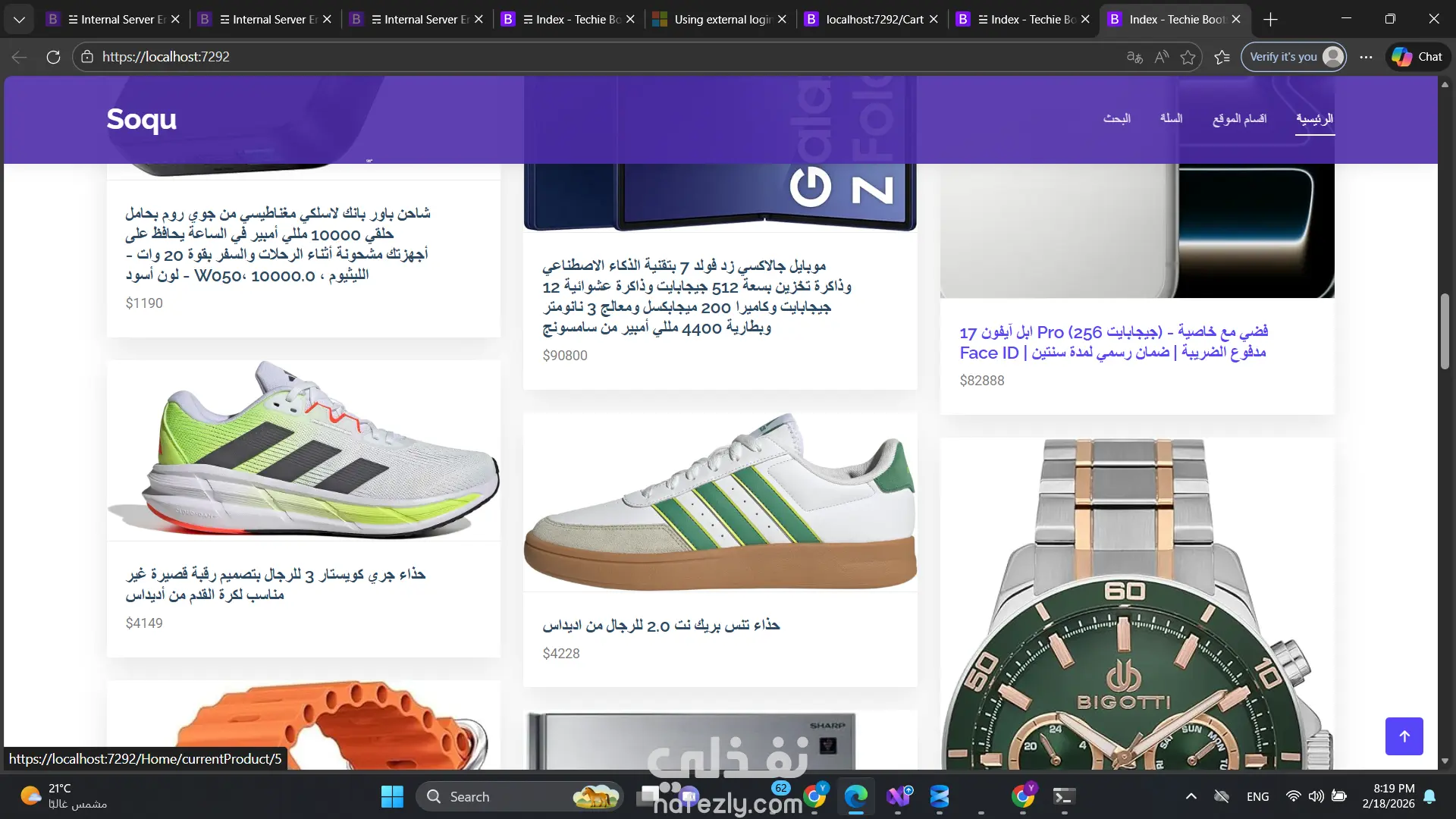Open the terminal app on the taskbar
This screenshot has width=1456, height=819.
(x=1064, y=797)
